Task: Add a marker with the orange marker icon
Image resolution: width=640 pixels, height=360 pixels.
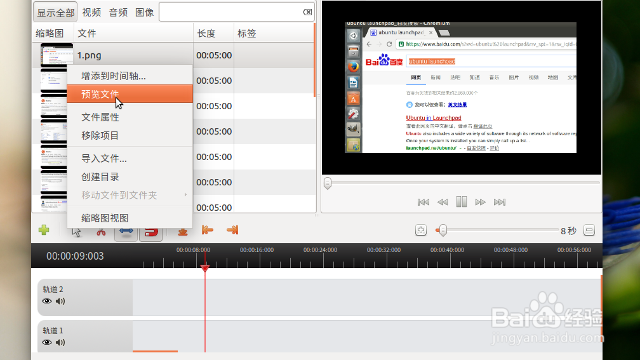Action: [182, 231]
